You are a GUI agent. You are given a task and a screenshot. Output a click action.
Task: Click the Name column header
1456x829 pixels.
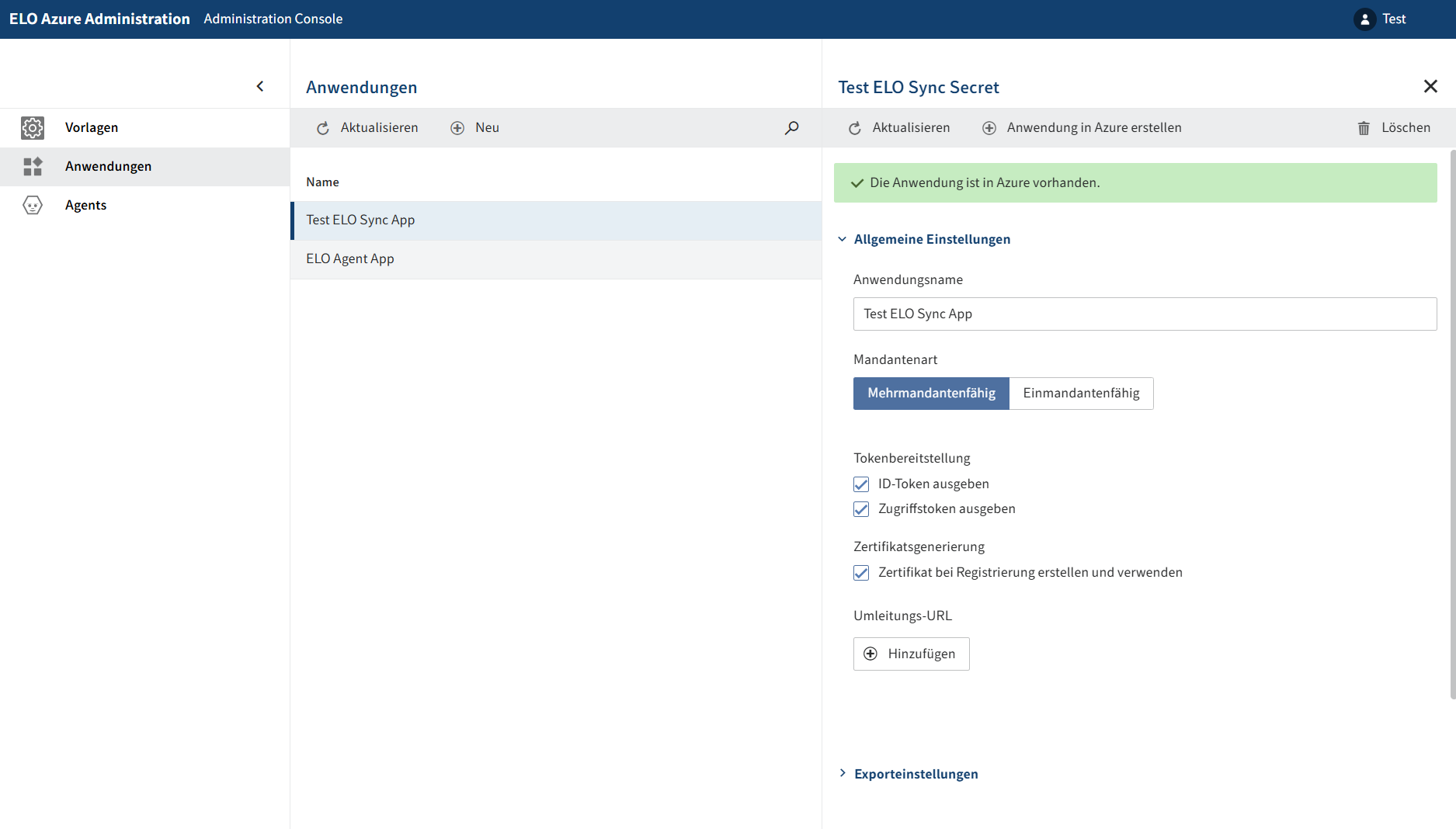322,182
